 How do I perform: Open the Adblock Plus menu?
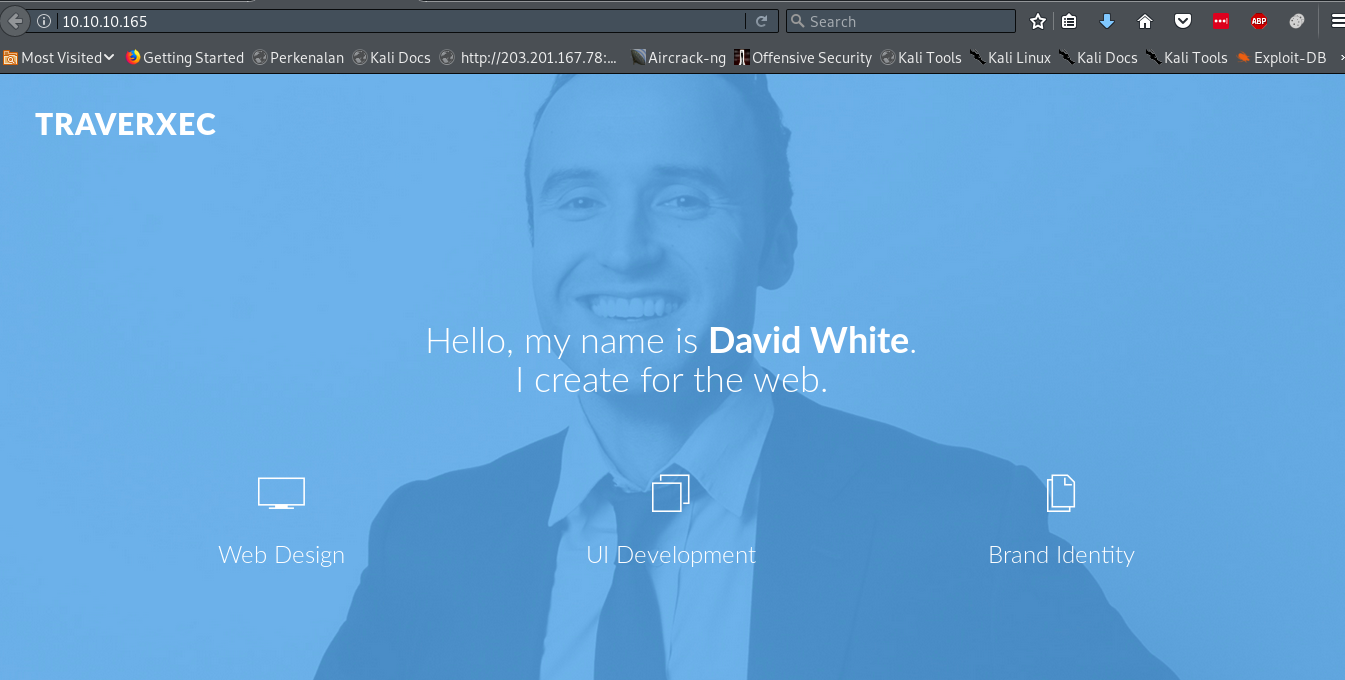coord(1259,21)
